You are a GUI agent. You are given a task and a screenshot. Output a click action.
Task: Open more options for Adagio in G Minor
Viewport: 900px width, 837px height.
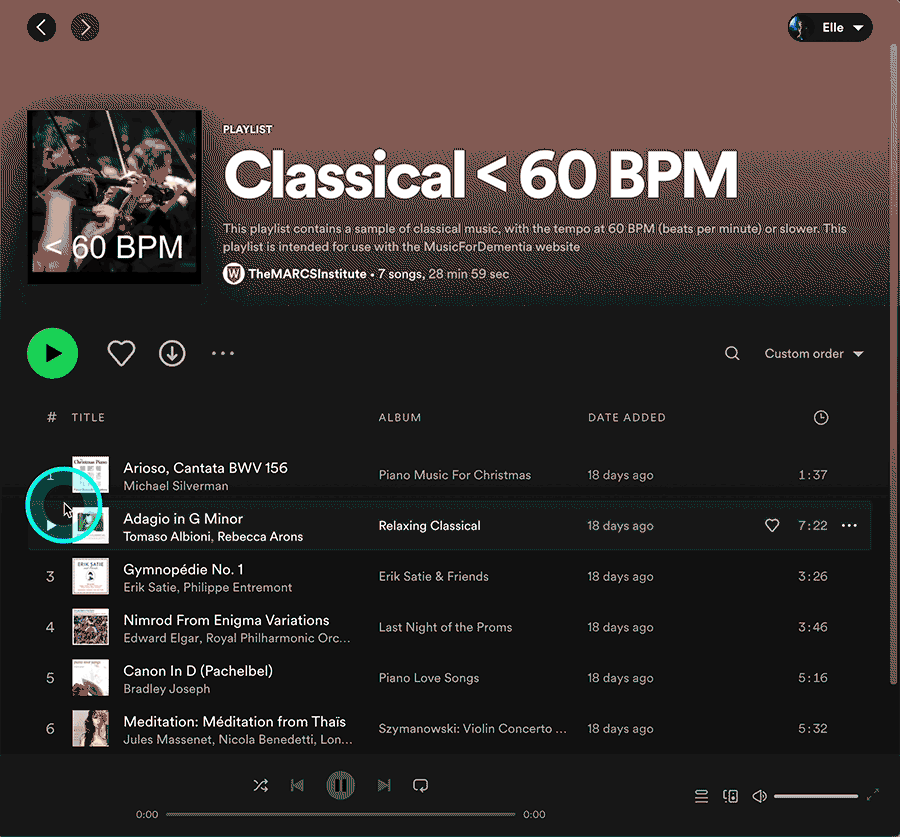(849, 526)
